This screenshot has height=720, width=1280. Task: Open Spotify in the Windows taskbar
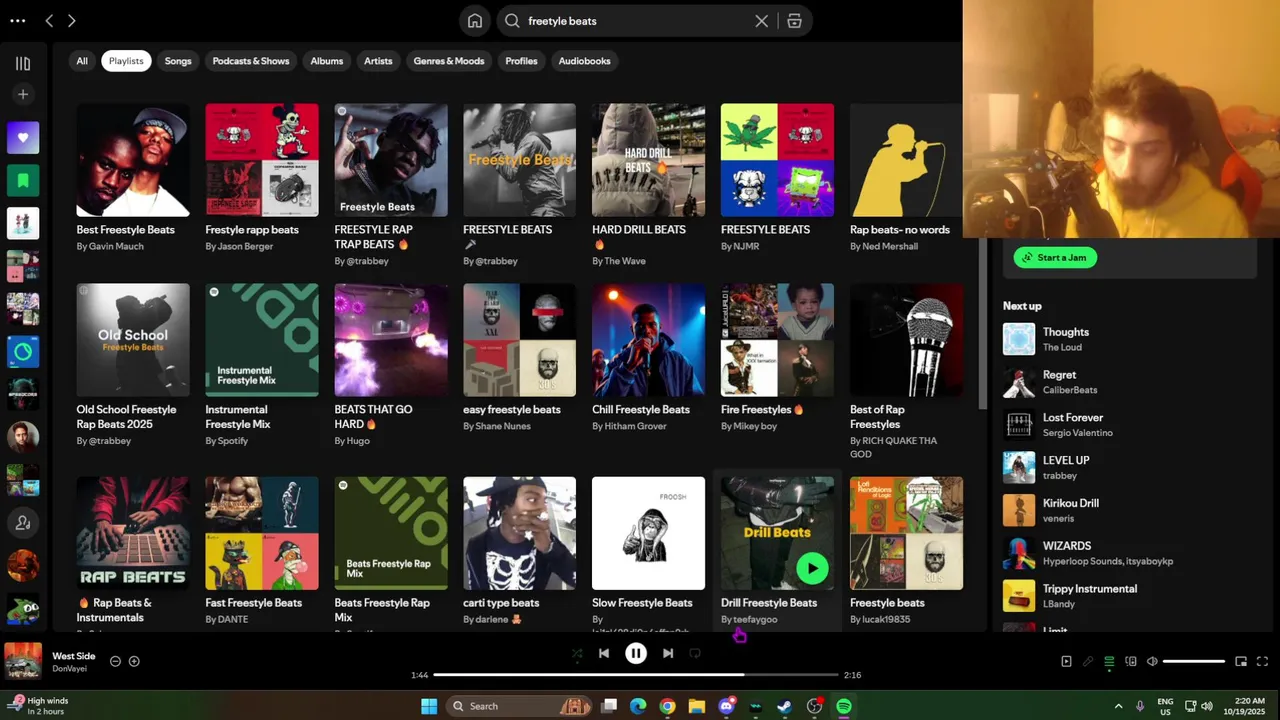click(844, 706)
